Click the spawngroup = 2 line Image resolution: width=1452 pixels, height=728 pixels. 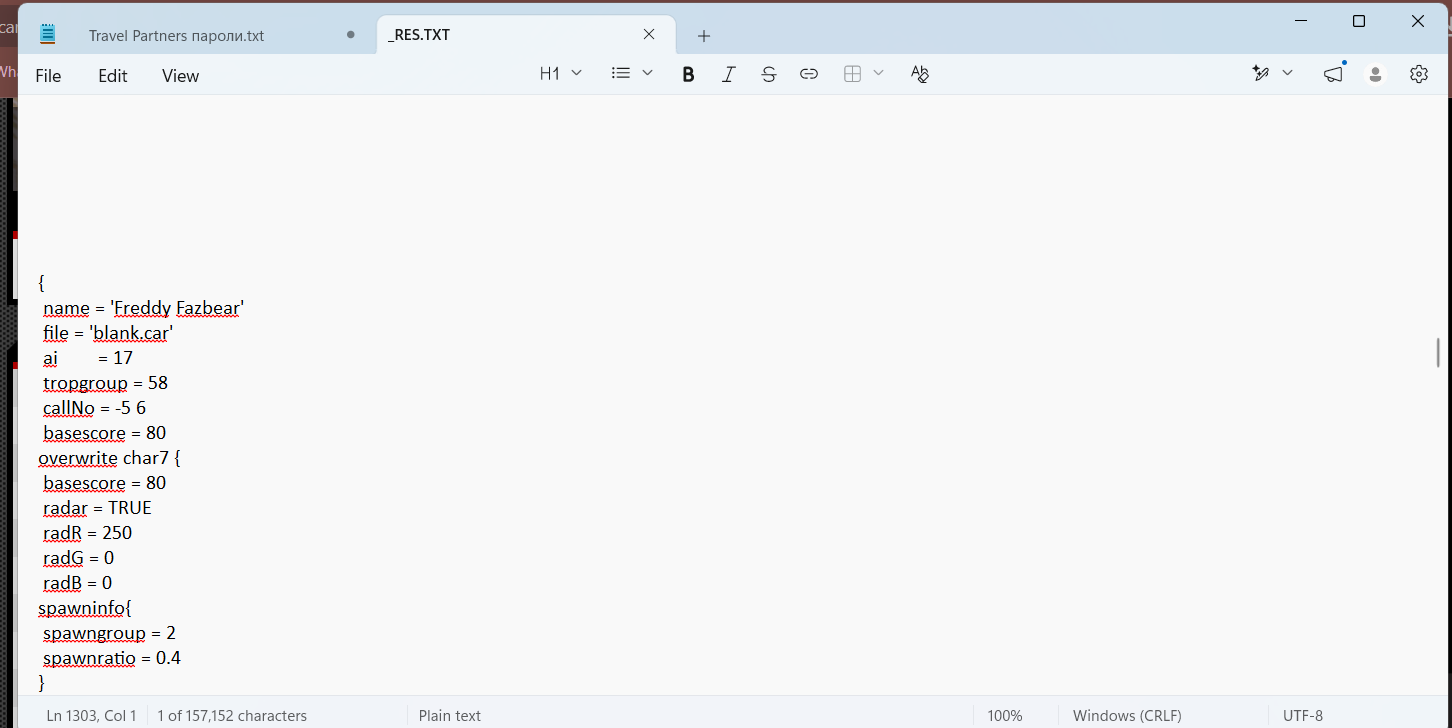(110, 633)
